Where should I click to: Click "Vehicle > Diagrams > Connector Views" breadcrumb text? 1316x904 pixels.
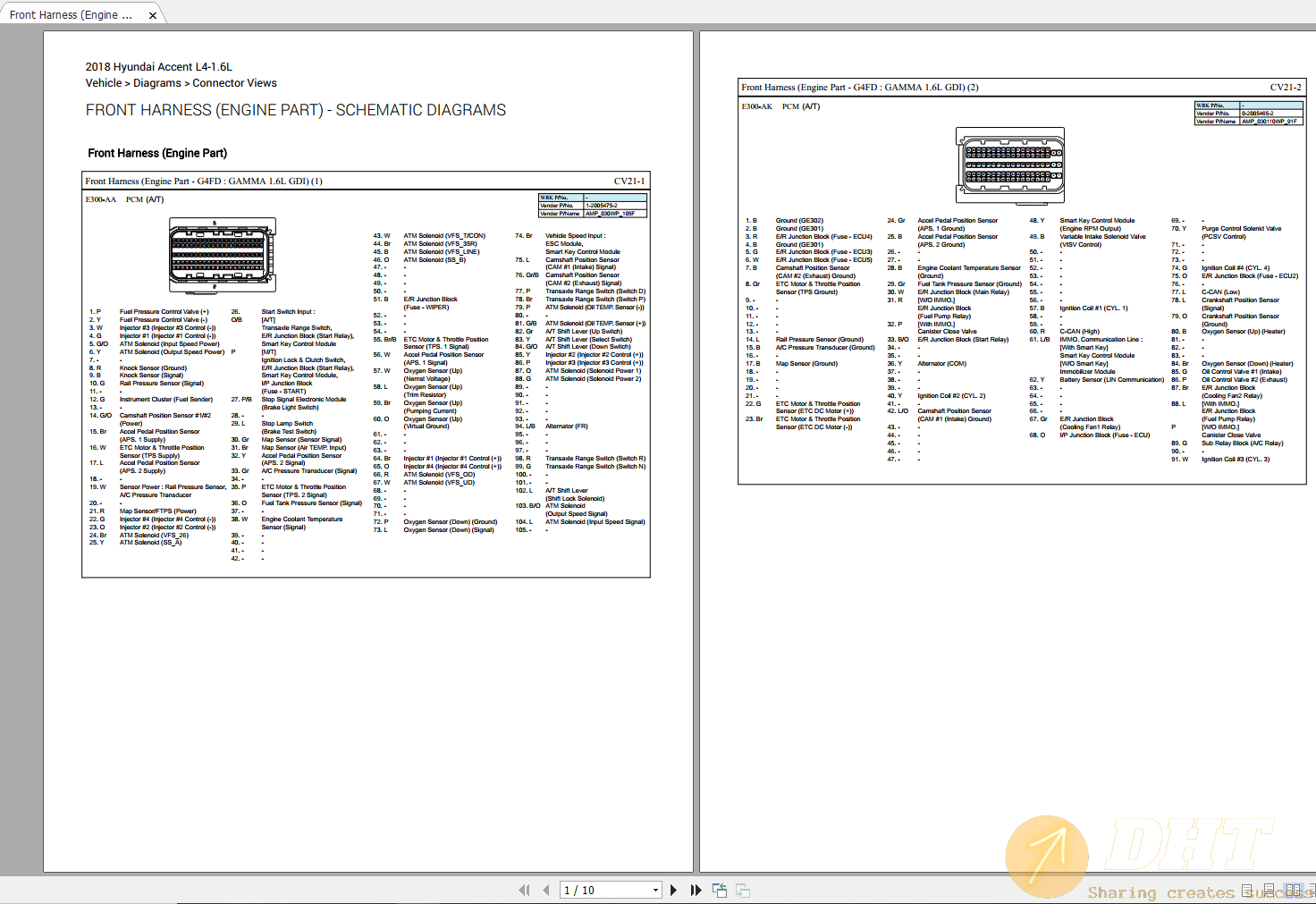tap(181, 83)
